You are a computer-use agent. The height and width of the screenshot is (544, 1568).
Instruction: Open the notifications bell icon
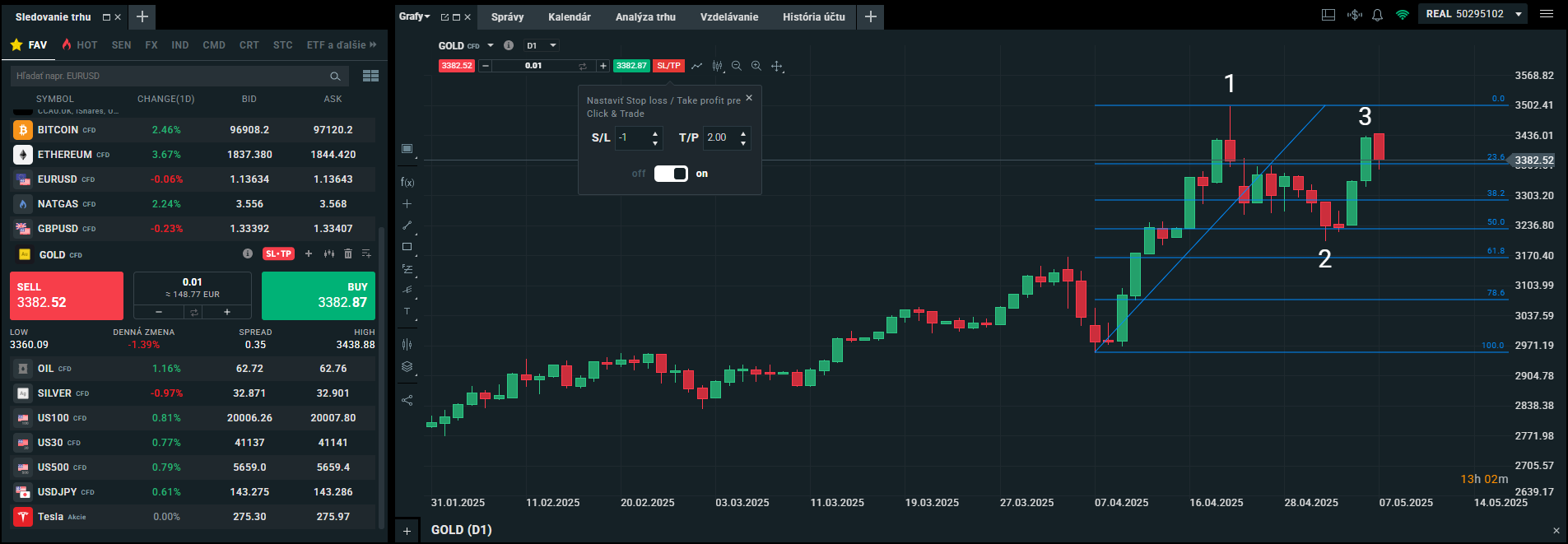click(x=1377, y=15)
